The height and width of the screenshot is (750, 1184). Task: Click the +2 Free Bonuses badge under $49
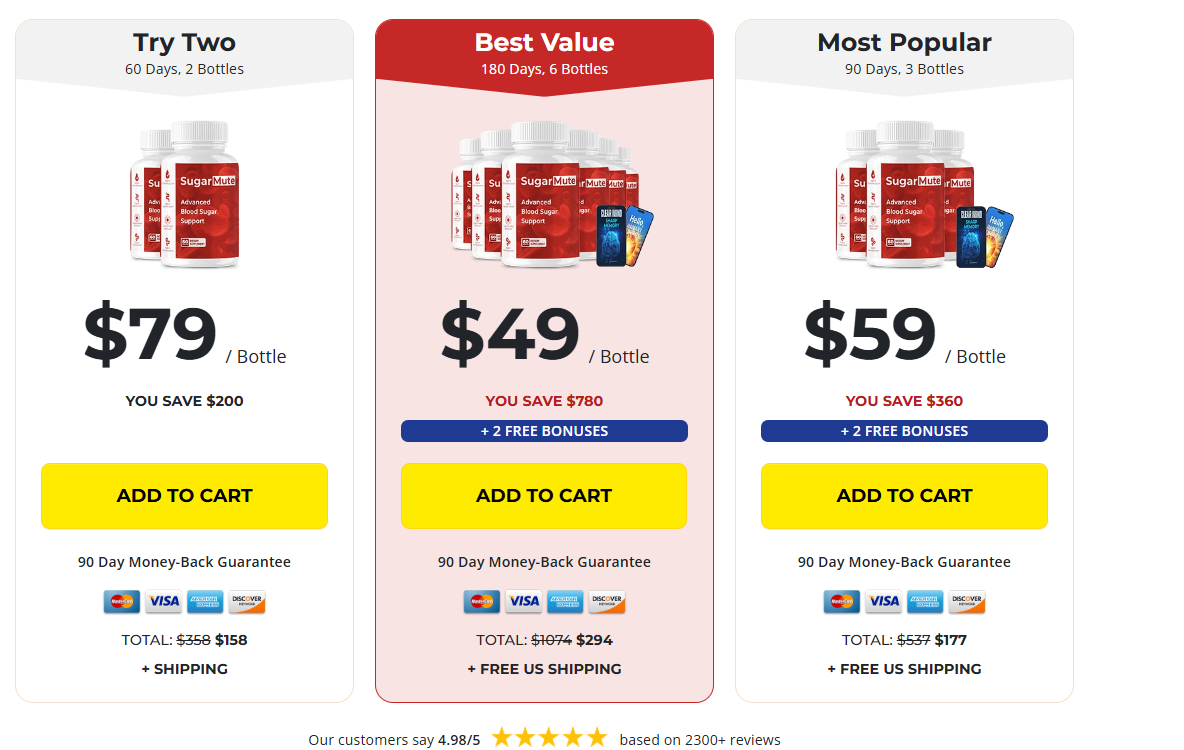tap(544, 431)
